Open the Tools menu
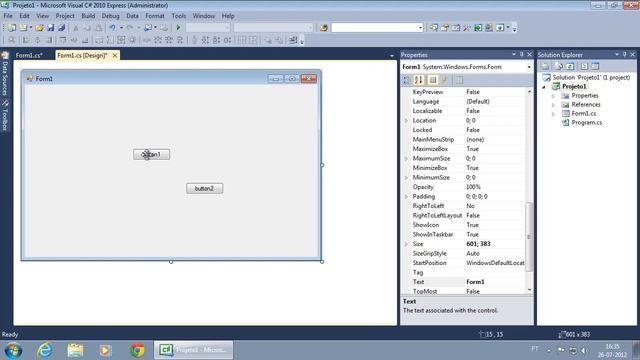This screenshot has height=360, width=640. pos(178,16)
